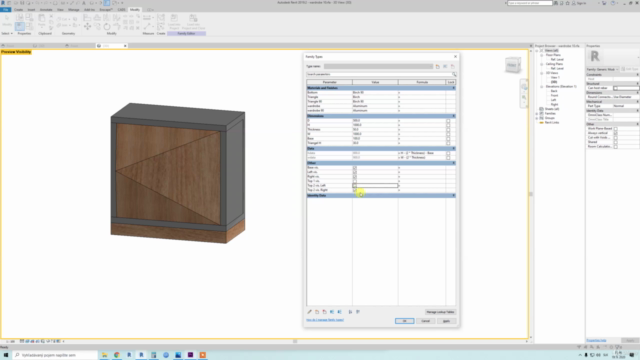640x360 pixels.
Task: Click the Windows taskbar search box
Action: pyautogui.click(x=55, y=355)
